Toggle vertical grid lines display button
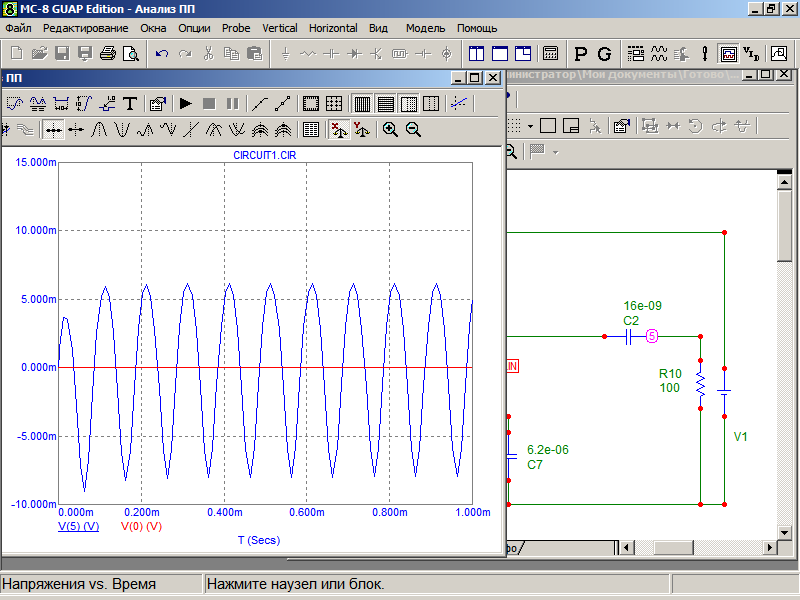800x600 pixels. click(362, 103)
